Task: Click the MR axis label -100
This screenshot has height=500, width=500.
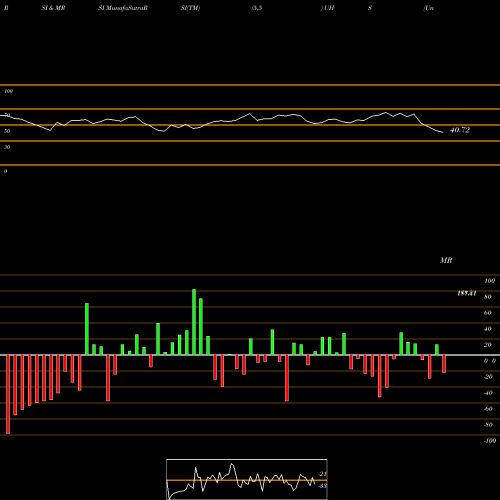Action: (x=490, y=441)
